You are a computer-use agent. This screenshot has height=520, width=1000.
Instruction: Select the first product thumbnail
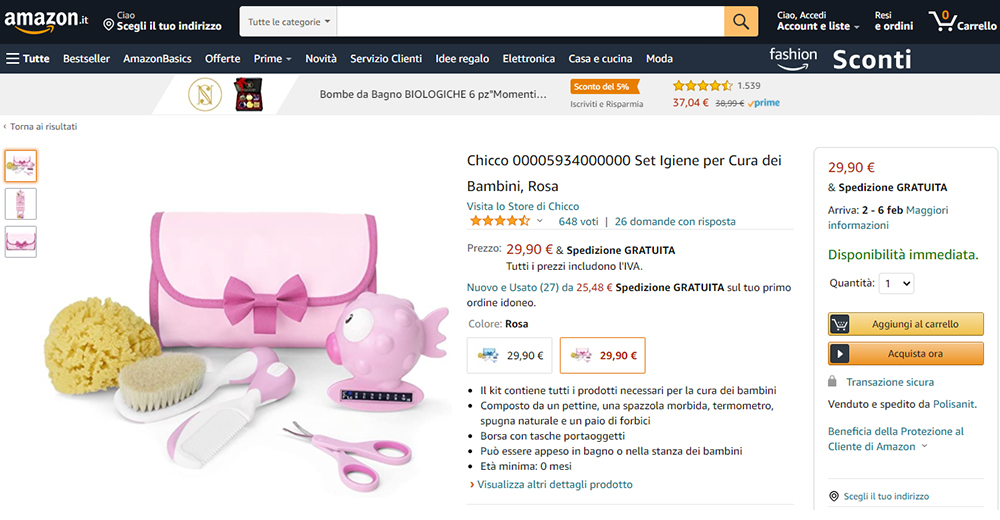[21, 166]
